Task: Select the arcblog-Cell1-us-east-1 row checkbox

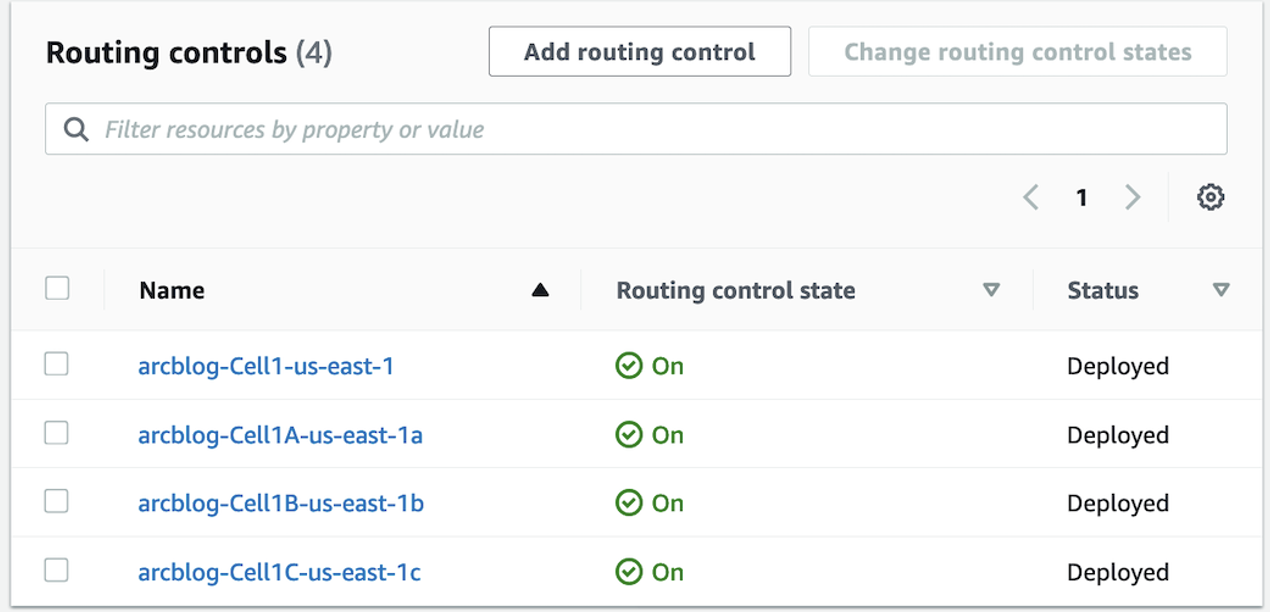Action: point(57,365)
